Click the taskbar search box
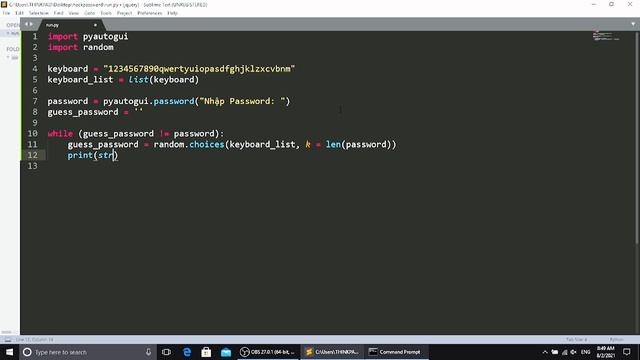The width and height of the screenshot is (640, 360). [87, 352]
